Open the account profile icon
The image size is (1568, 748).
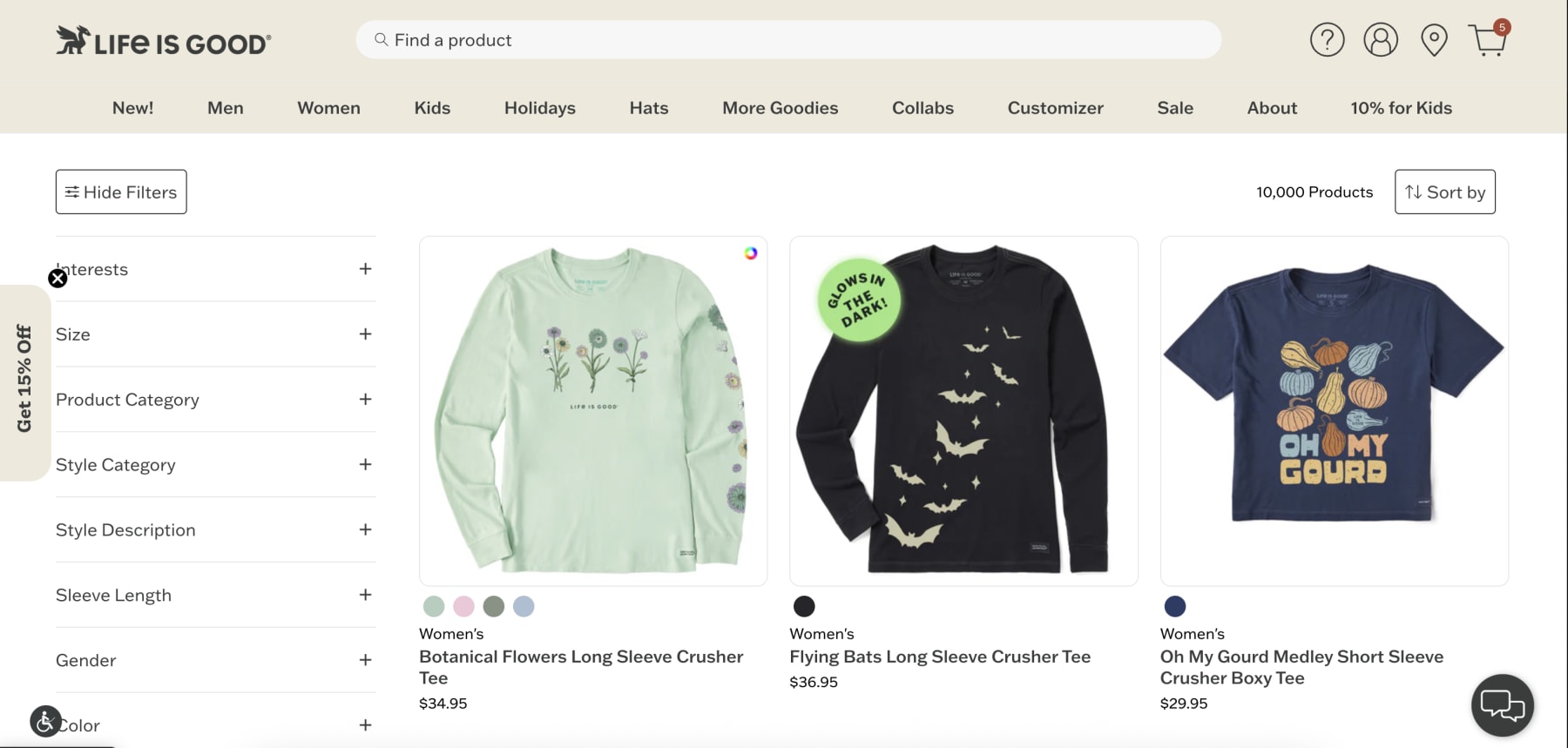click(x=1381, y=39)
